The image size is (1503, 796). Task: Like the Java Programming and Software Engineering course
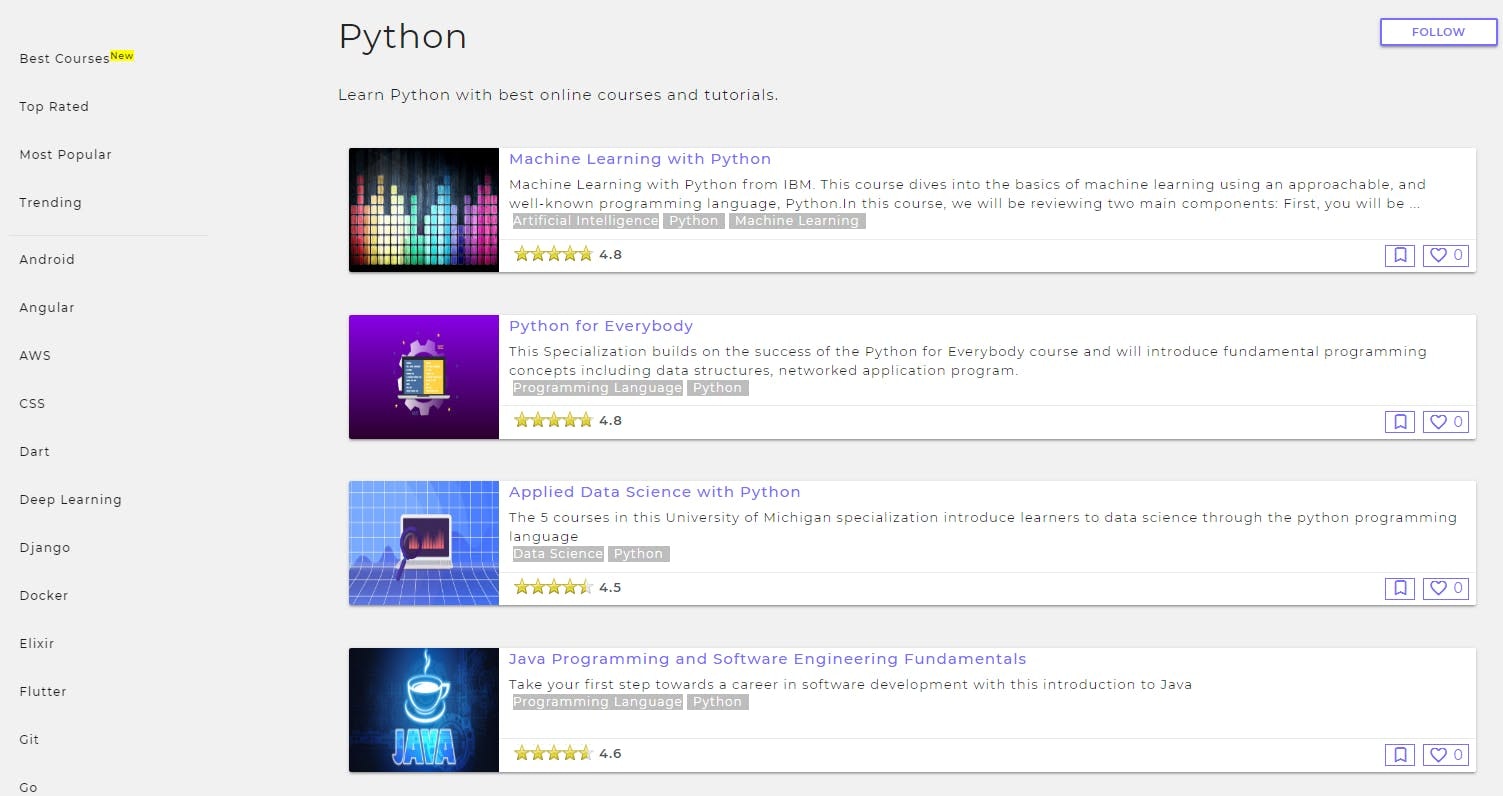coord(1446,755)
